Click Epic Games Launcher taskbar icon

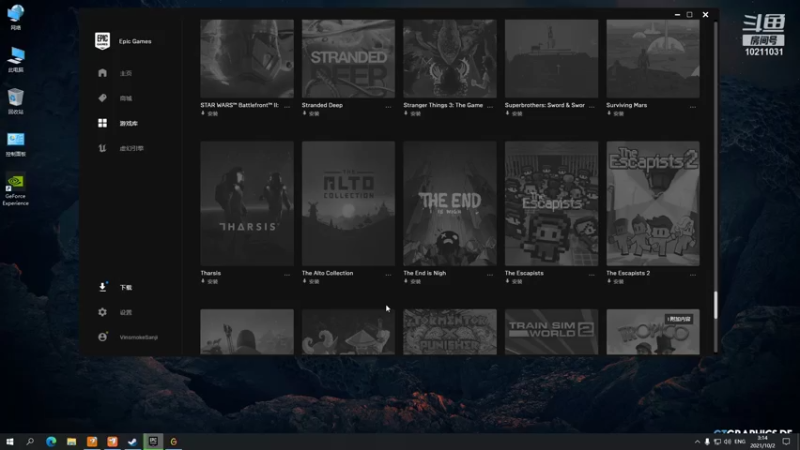click(x=153, y=441)
